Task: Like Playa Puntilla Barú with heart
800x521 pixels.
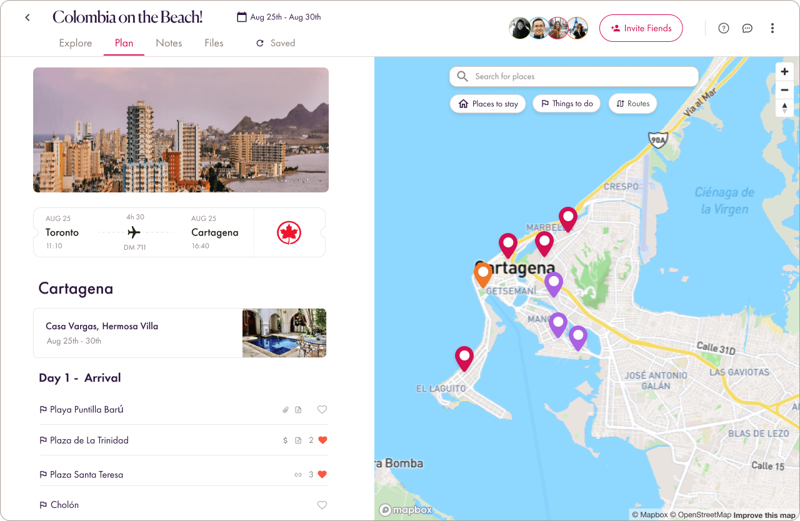Action: coord(322,410)
